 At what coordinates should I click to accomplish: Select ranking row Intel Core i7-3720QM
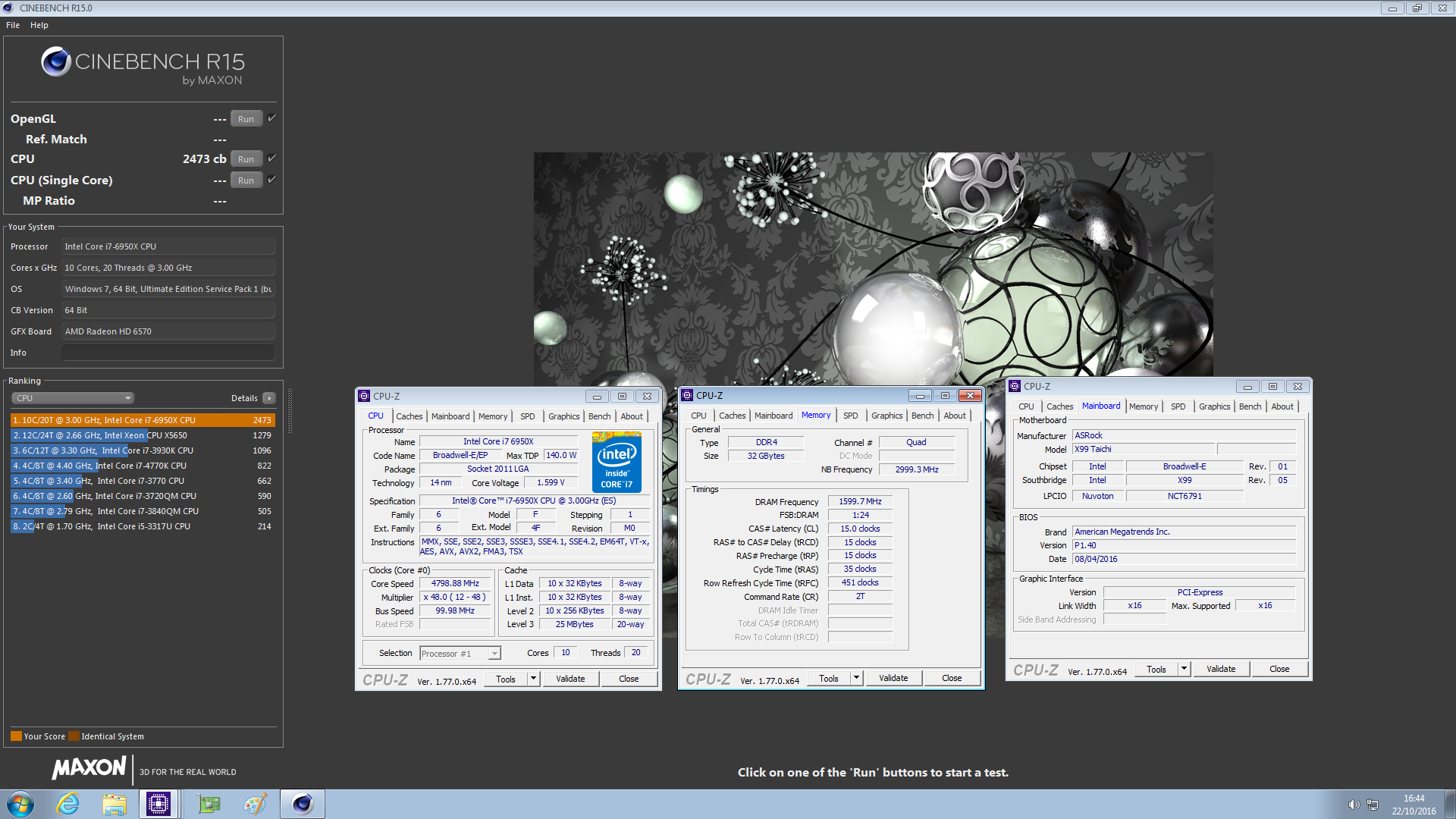[143, 496]
